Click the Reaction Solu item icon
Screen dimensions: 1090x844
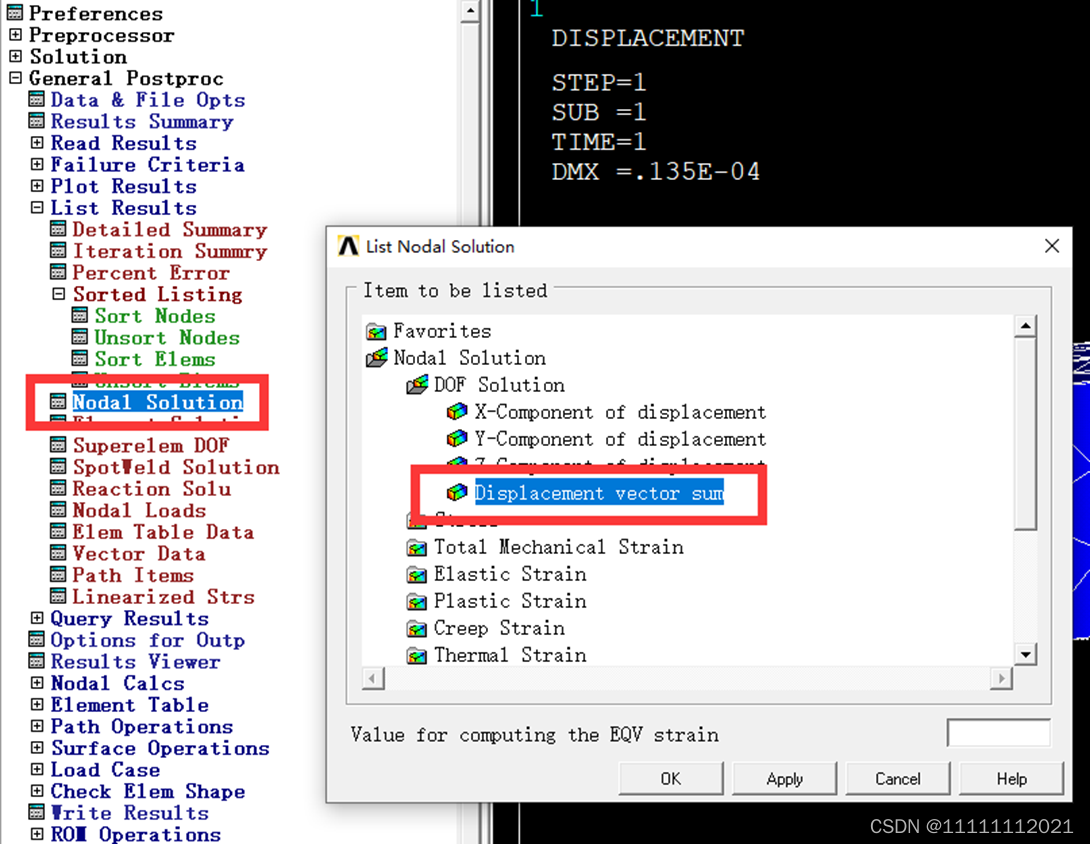click(59, 489)
